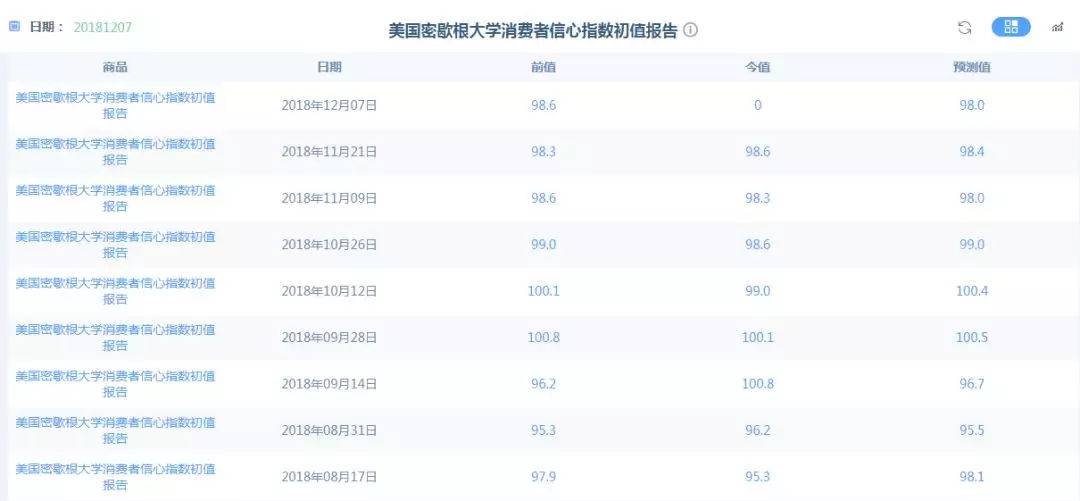Open the report link in the 2018年09月14日 row
Screen dimensions: 1080x501
pyautogui.click(x=115, y=384)
